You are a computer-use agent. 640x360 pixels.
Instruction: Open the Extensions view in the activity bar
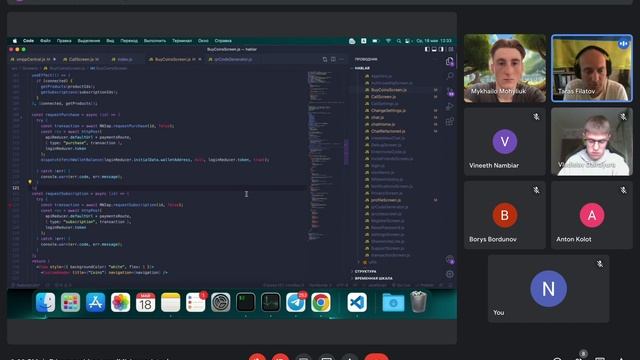pyautogui.click(x=450, y=121)
